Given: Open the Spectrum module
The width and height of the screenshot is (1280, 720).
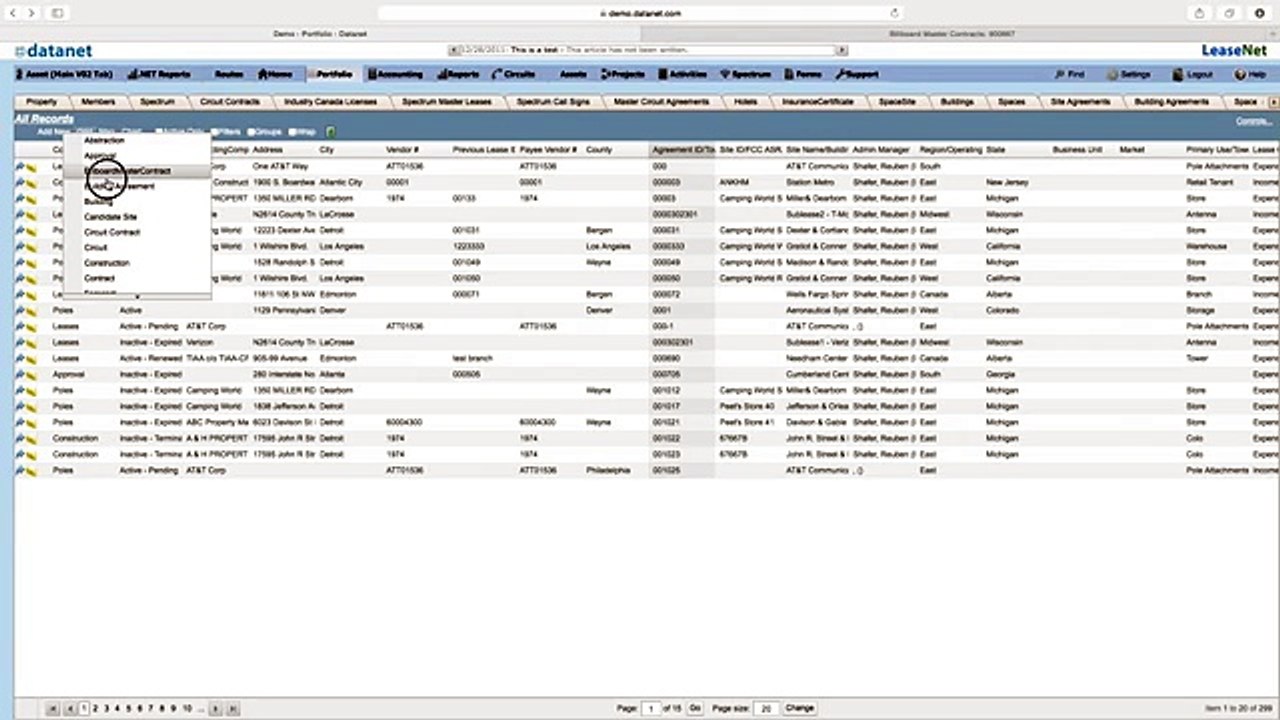Looking at the screenshot, I should click(746, 74).
